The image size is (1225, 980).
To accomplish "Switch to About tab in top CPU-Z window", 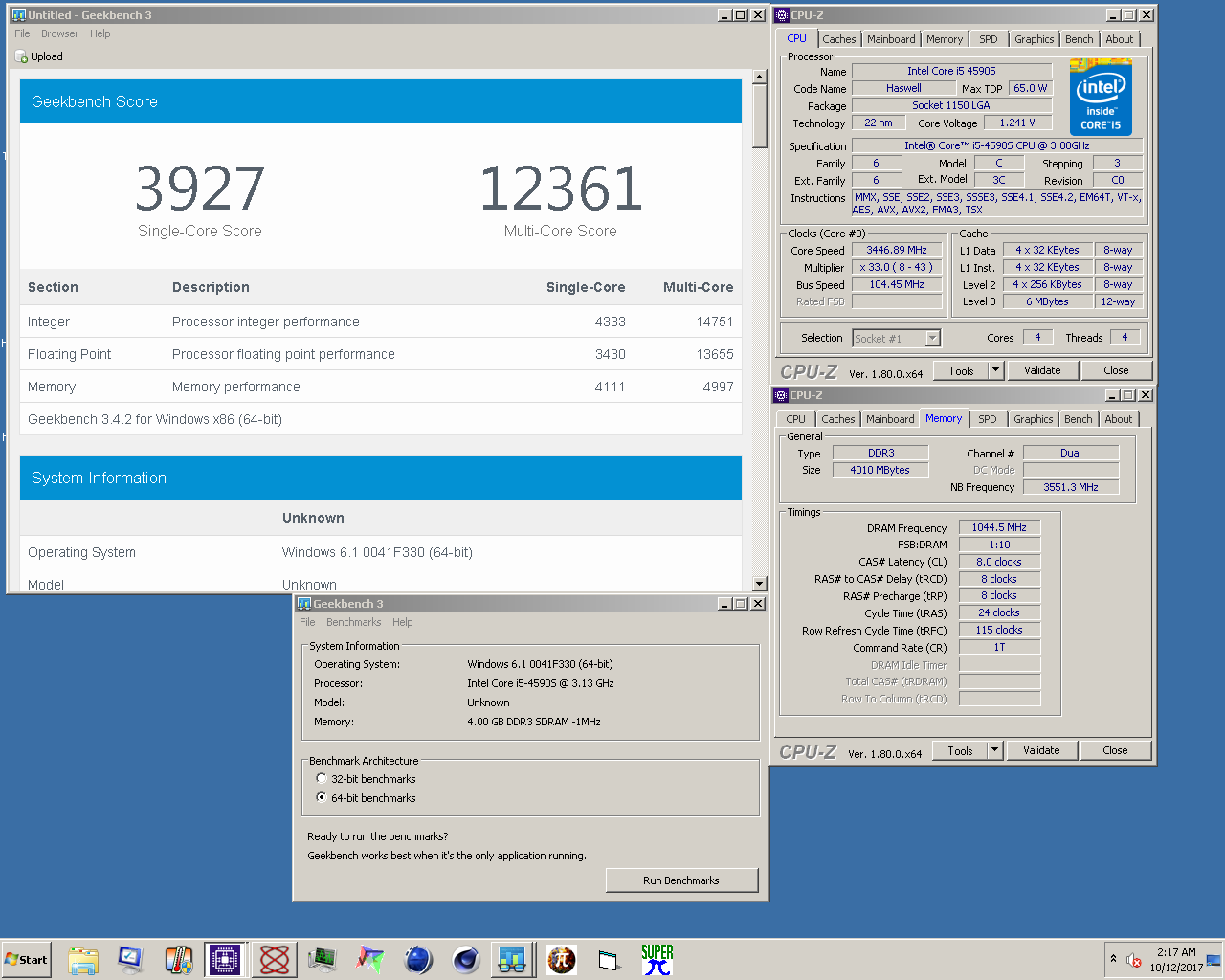I will point(1120,39).
